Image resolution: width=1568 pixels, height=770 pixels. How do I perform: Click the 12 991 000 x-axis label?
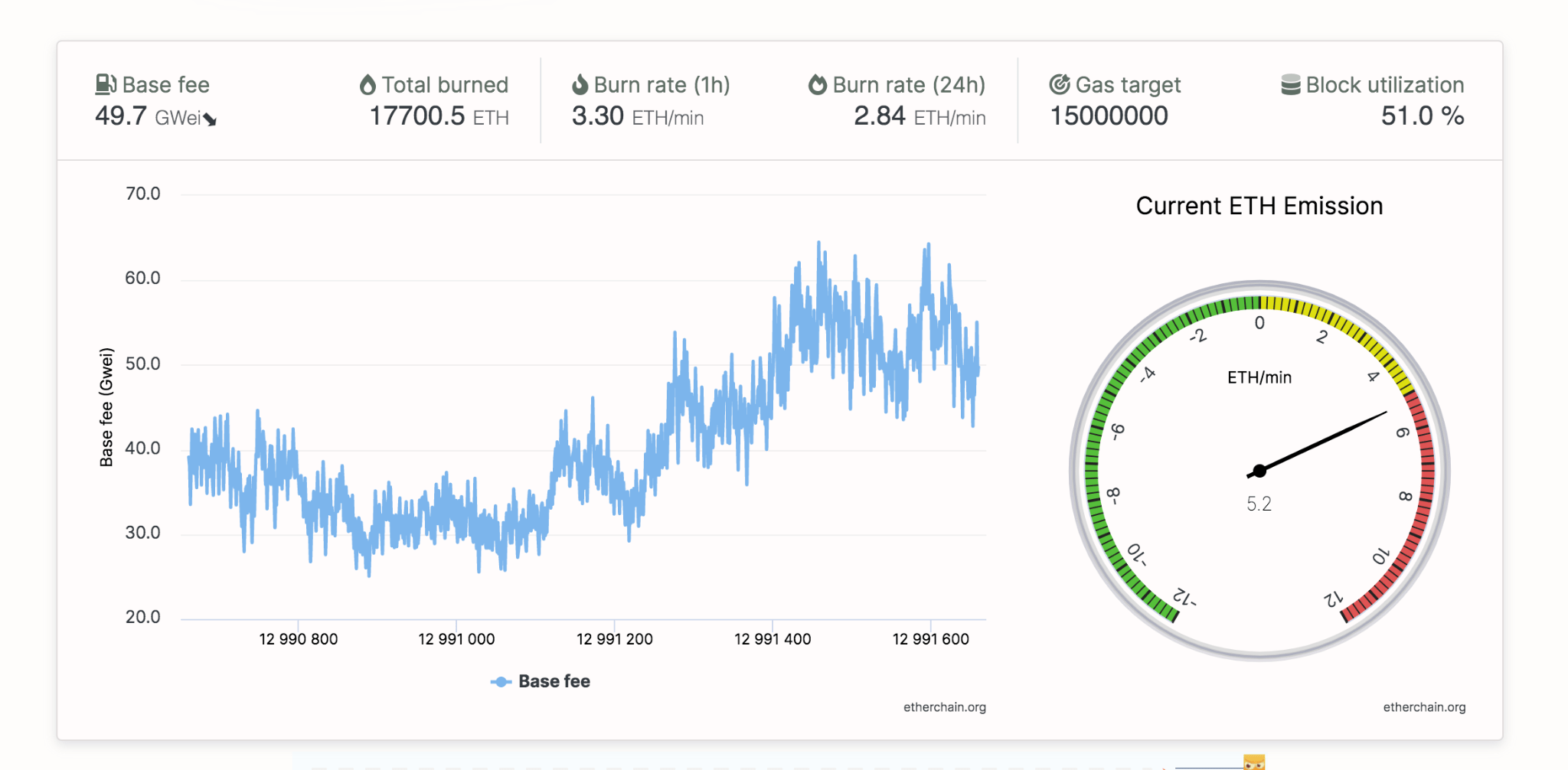tap(456, 639)
